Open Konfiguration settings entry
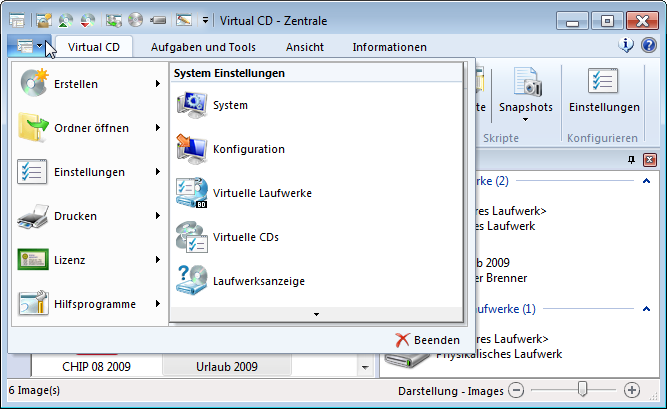The width and height of the screenshot is (667, 409). click(x=316, y=149)
